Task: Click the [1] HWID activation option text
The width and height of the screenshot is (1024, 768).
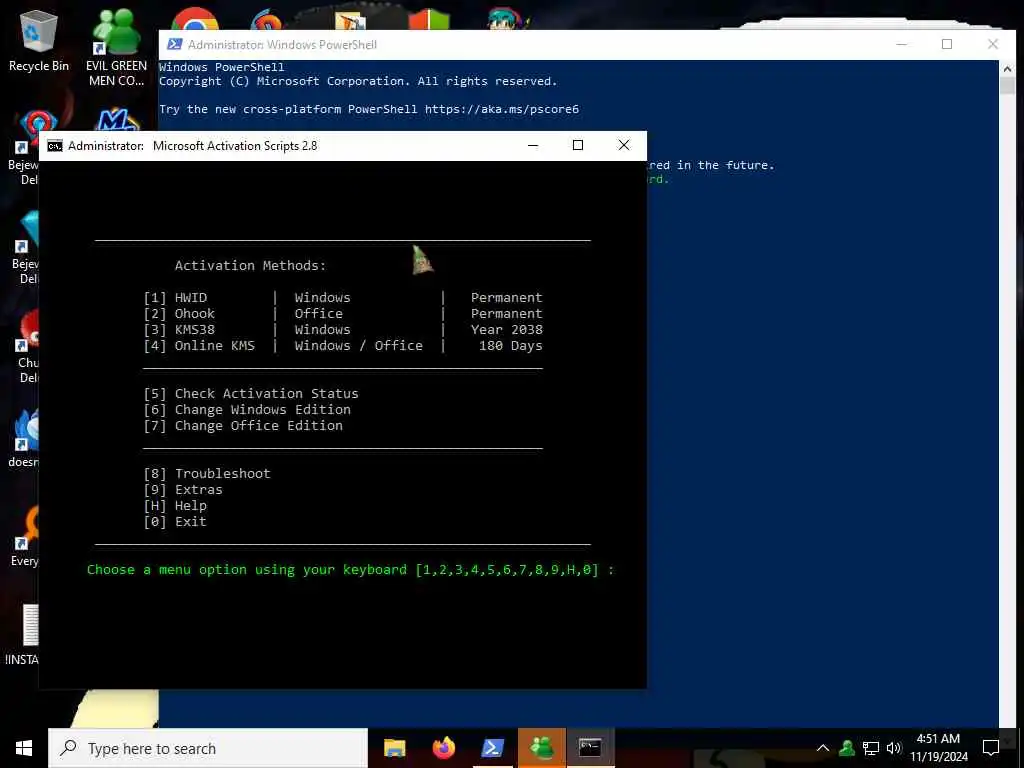Action: point(175,298)
